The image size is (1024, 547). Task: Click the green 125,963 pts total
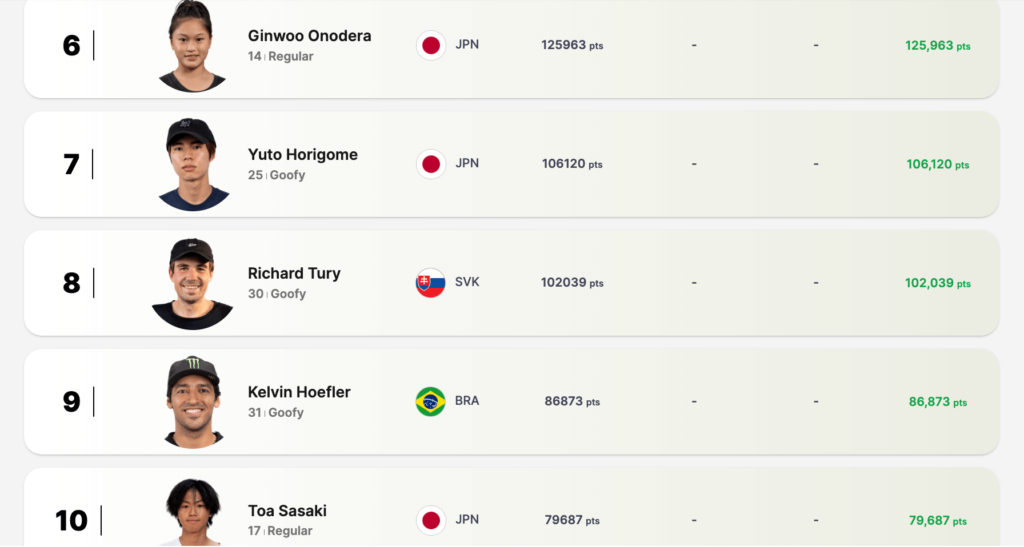(x=937, y=46)
